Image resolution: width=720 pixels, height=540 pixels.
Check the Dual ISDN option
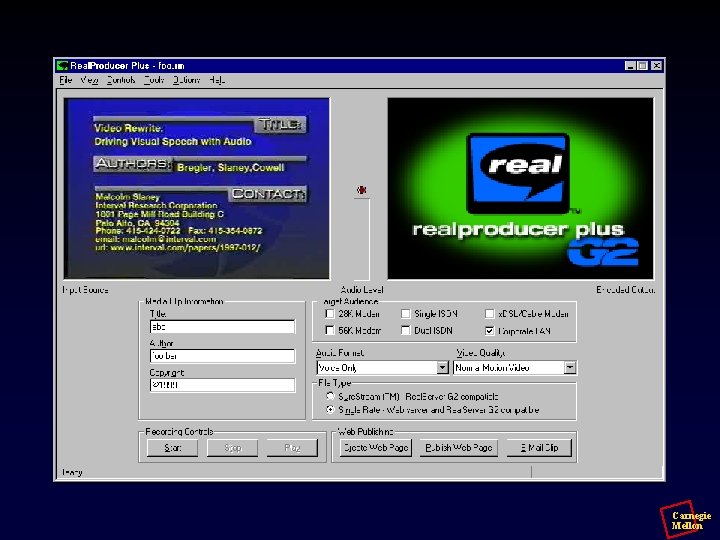405,330
